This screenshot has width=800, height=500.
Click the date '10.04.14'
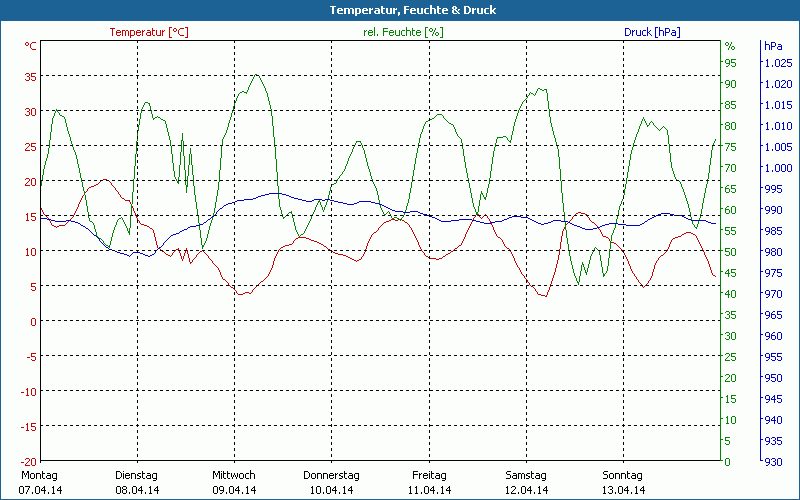[x=332, y=490]
